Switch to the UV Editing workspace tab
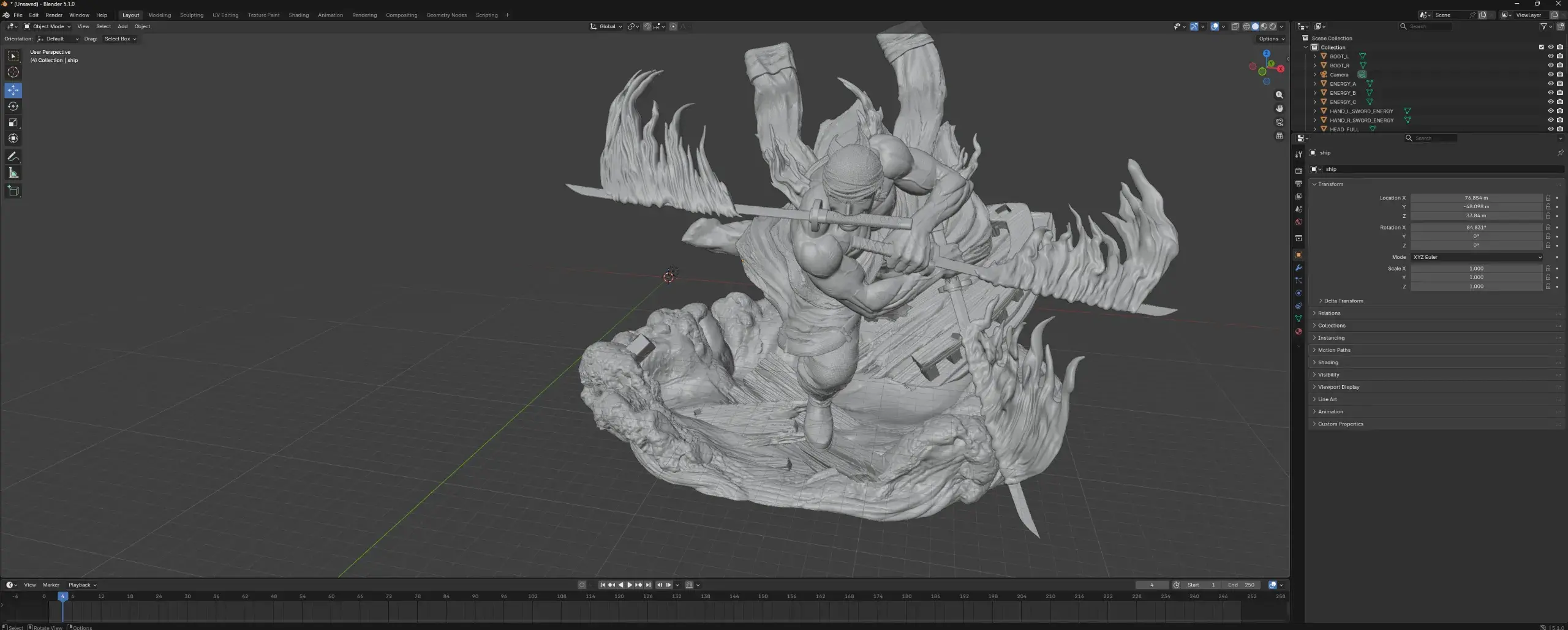Image resolution: width=1568 pixels, height=630 pixels. click(225, 15)
